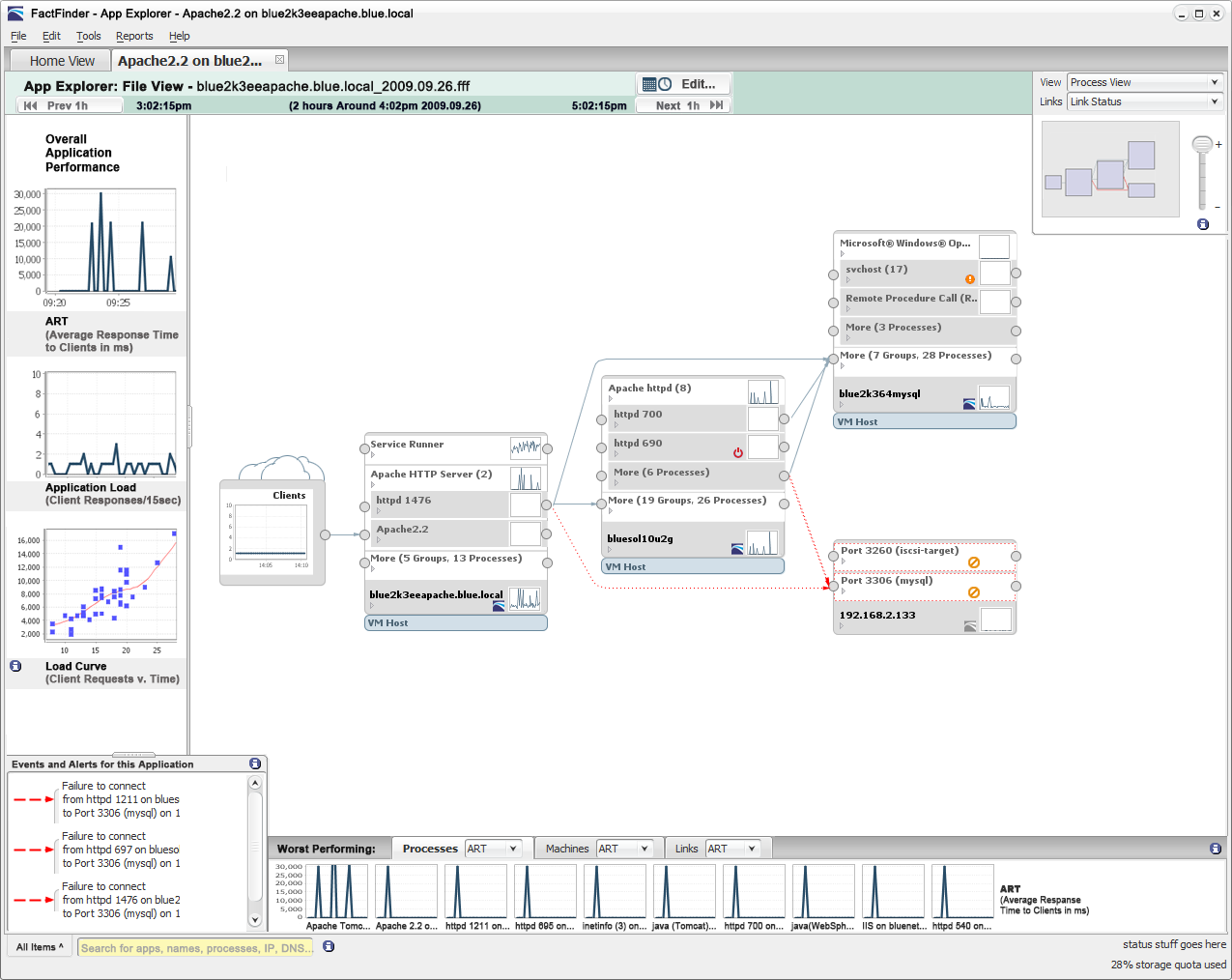The width and height of the screenshot is (1232, 980).
Task: Open the Processes ART dropdown
Action: 493,849
